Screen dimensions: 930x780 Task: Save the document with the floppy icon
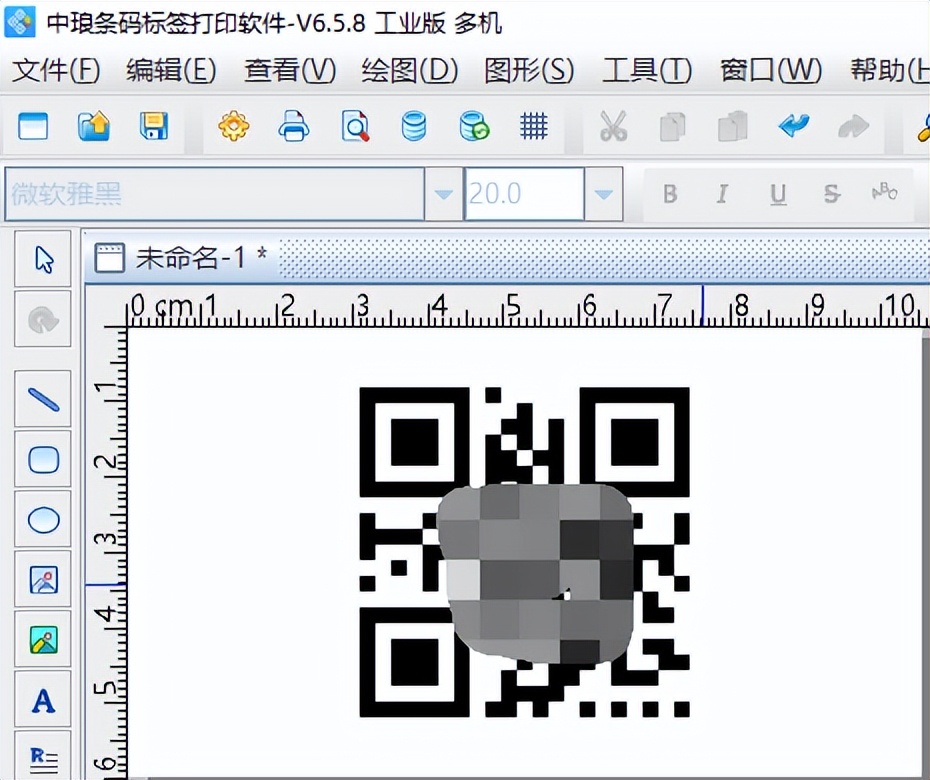[154, 126]
